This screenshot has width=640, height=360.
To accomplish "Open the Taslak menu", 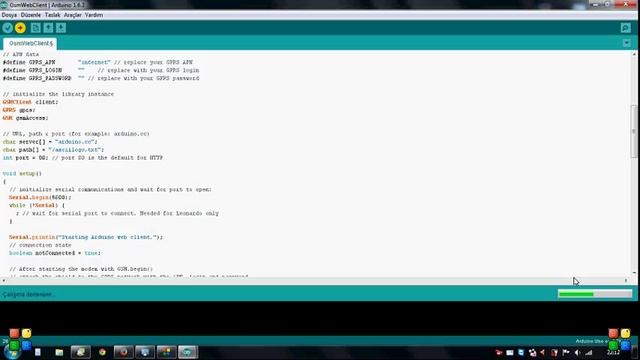I will (x=52, y=15).
